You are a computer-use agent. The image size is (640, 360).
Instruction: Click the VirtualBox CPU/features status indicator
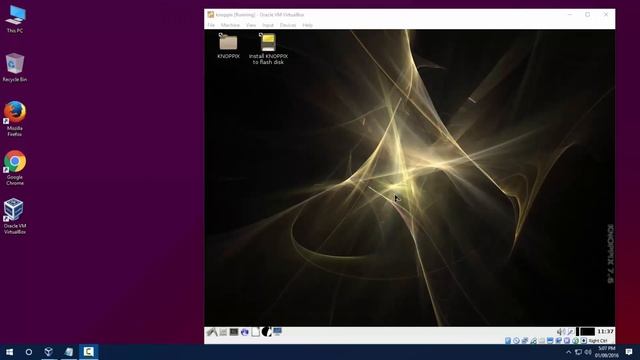(567, 340)
